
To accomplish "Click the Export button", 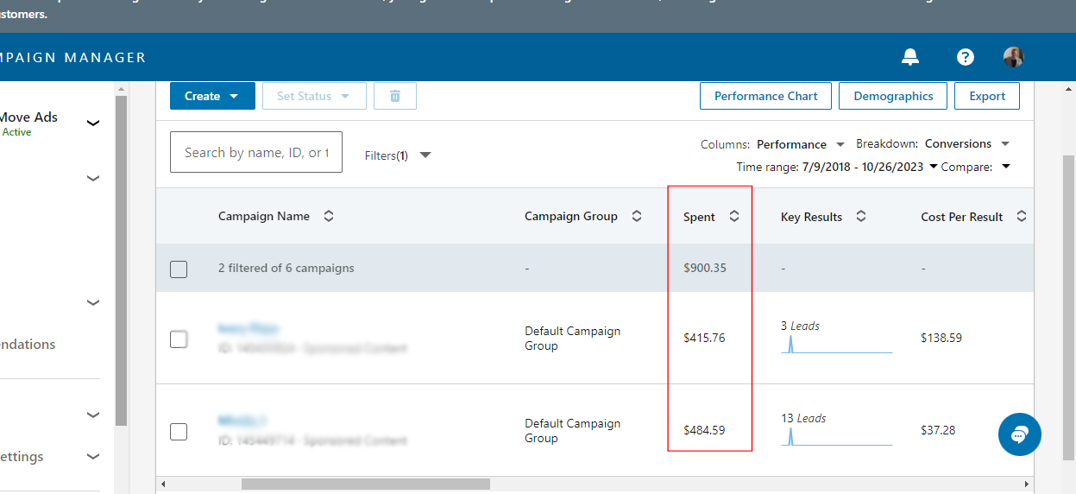I will (x=987, y=96).
